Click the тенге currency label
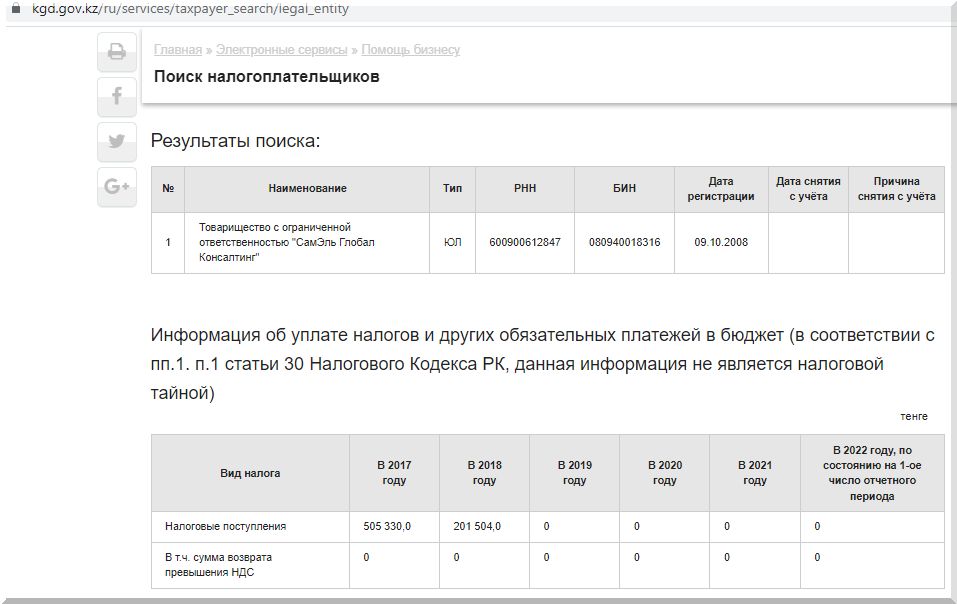The height and width of the screenshot is (604, 957). click(x=914, y=417)
